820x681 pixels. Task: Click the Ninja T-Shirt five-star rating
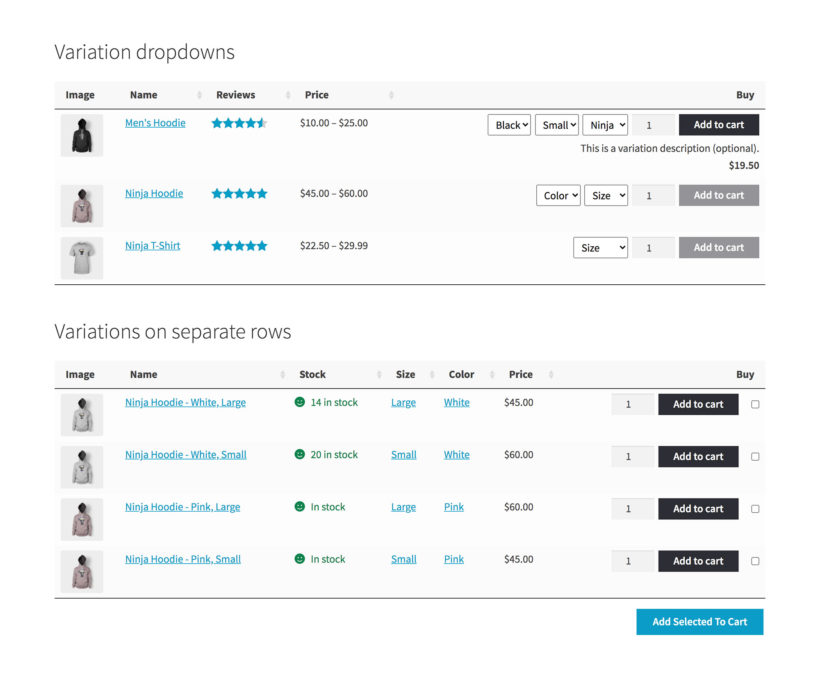click(239, 244)
